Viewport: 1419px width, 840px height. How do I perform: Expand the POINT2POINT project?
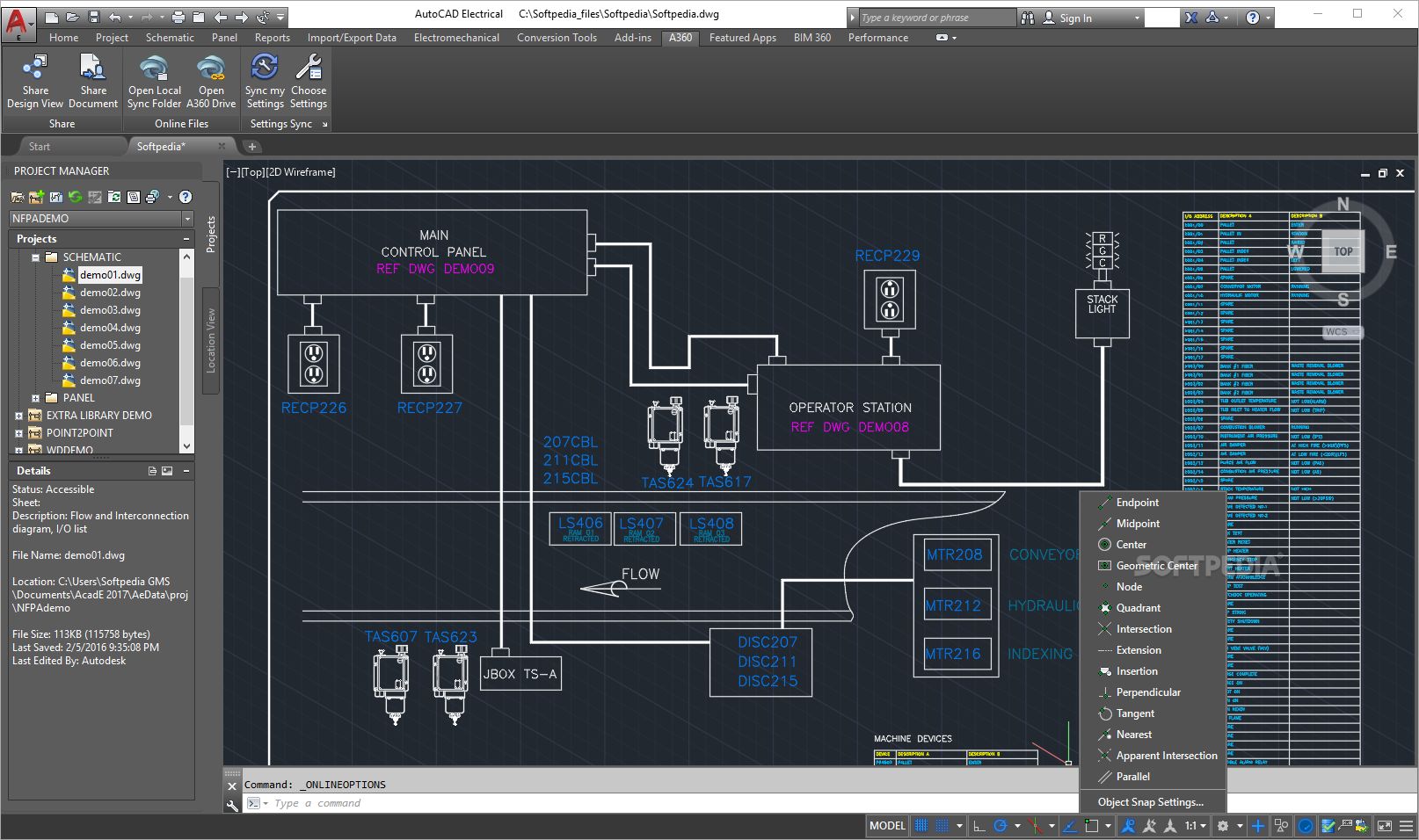(18, 433)
